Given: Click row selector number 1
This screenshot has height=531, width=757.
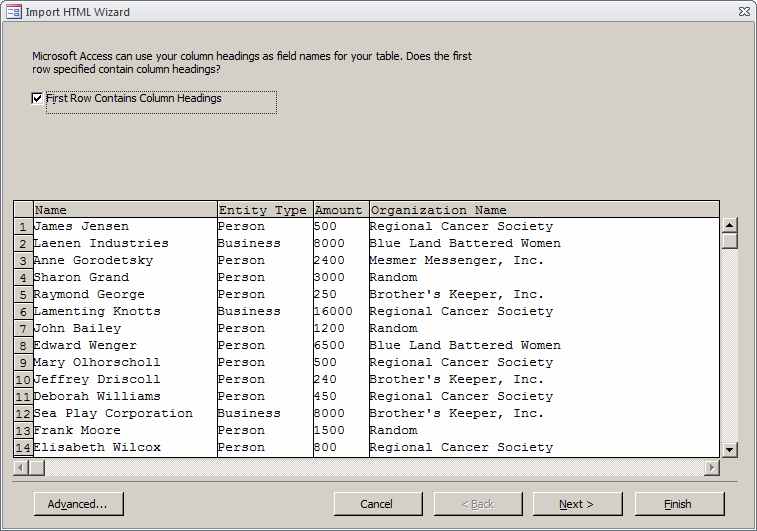Looking at the screenshot, I should (23, 226).
